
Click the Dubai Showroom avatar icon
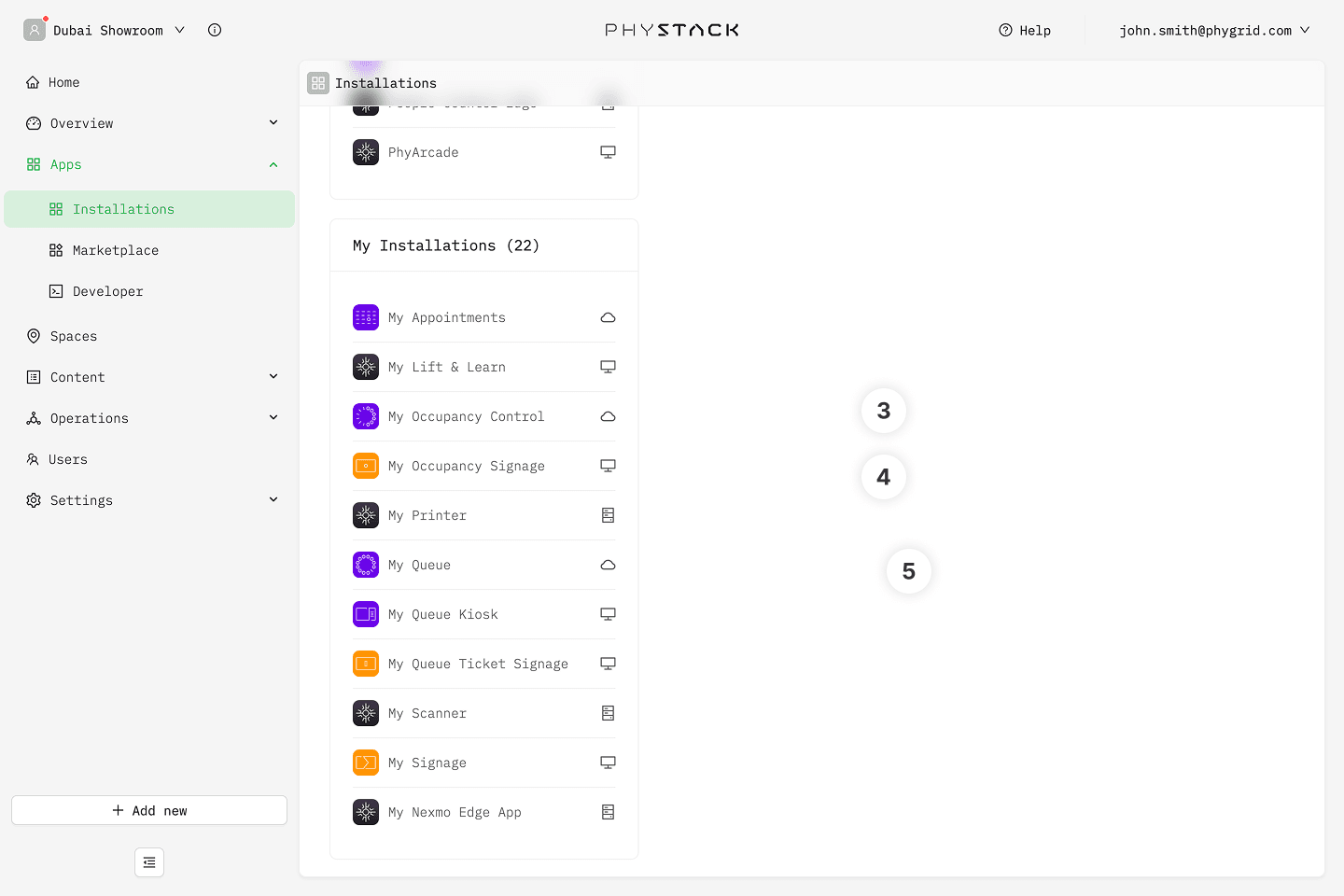[x=35, y=30]
